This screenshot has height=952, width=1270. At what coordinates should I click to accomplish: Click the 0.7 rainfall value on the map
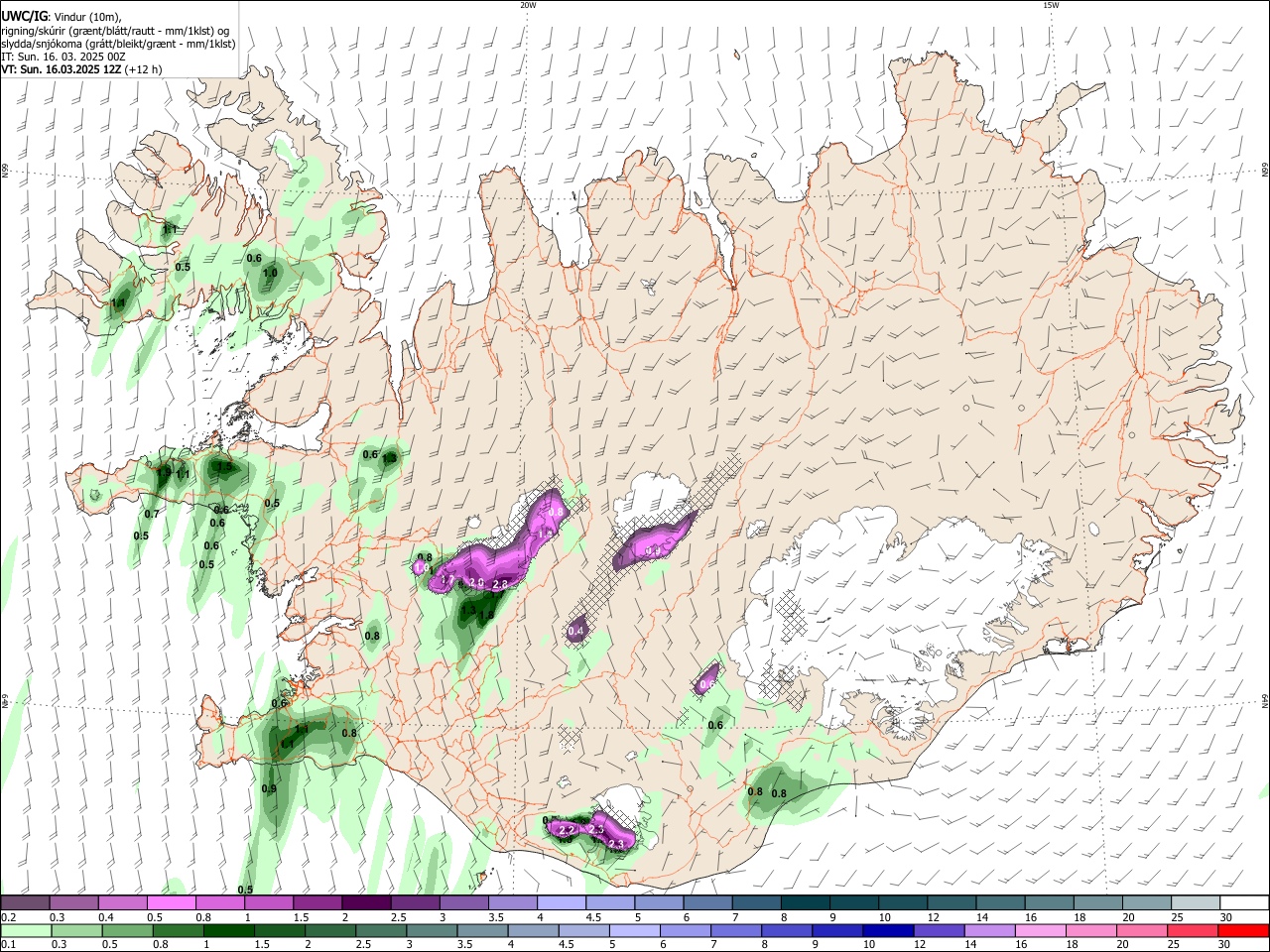pyautogui.click(x=152, y=514)
